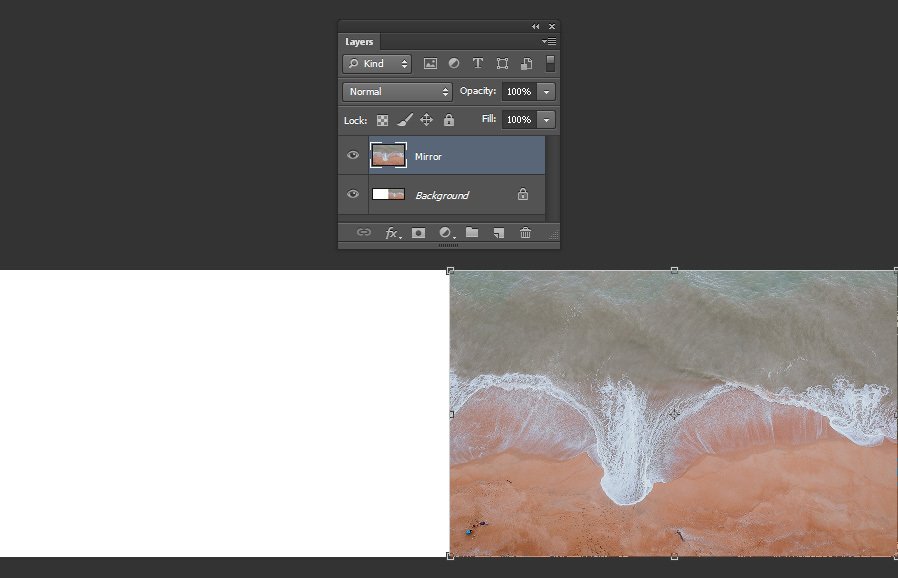Viewport: 898px width, 578px height.
Task: Click the bottom-center transform handle
Action: [x=674, y=556]
